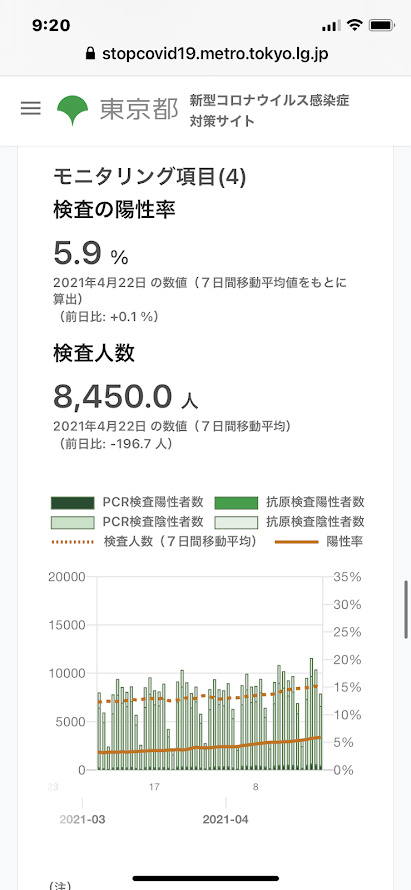Toggle 陽性率 solid orange line legend
This screenshot has height=890, width=411.
click(296, 542)
